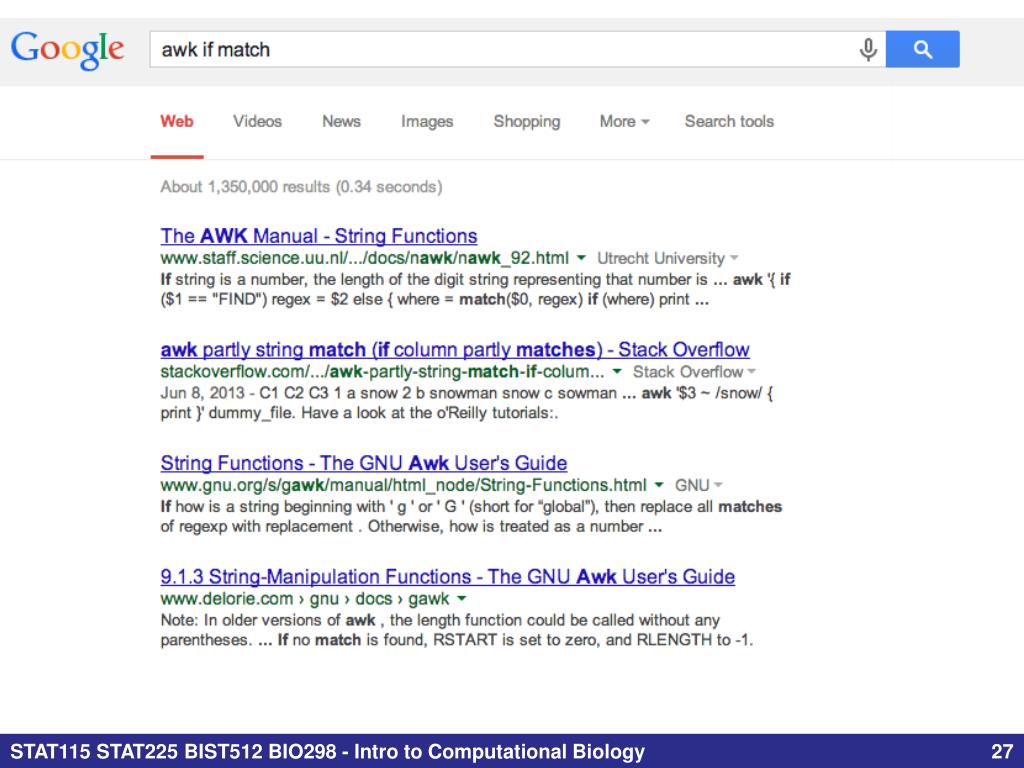The image size is (1024, 768).
Task: Open '9.1.3 String-Manipulation Functions' result link
Action: pyautogui.click(x=447, y=577)
